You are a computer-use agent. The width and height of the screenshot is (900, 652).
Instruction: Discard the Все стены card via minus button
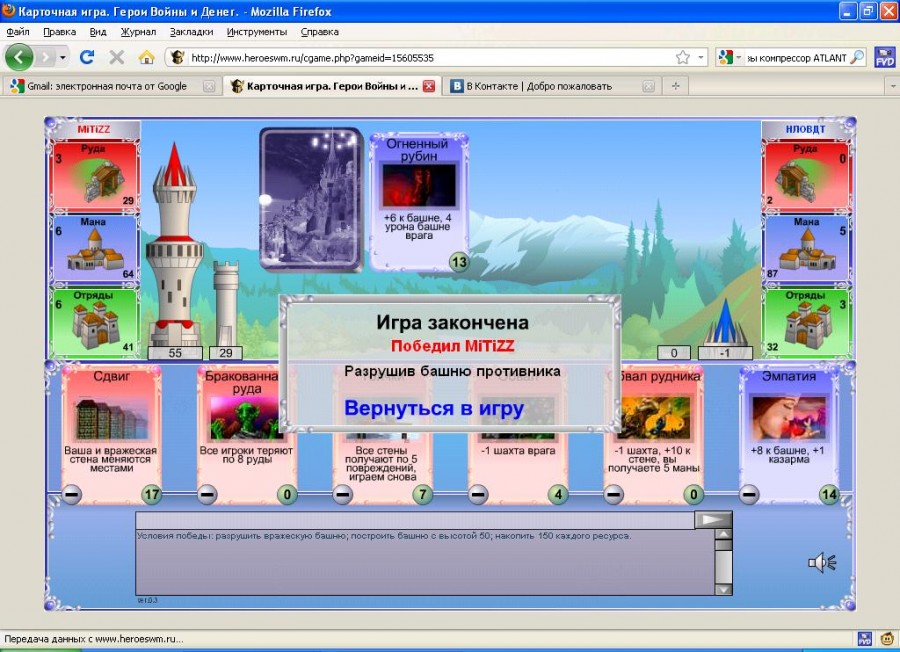343,494
